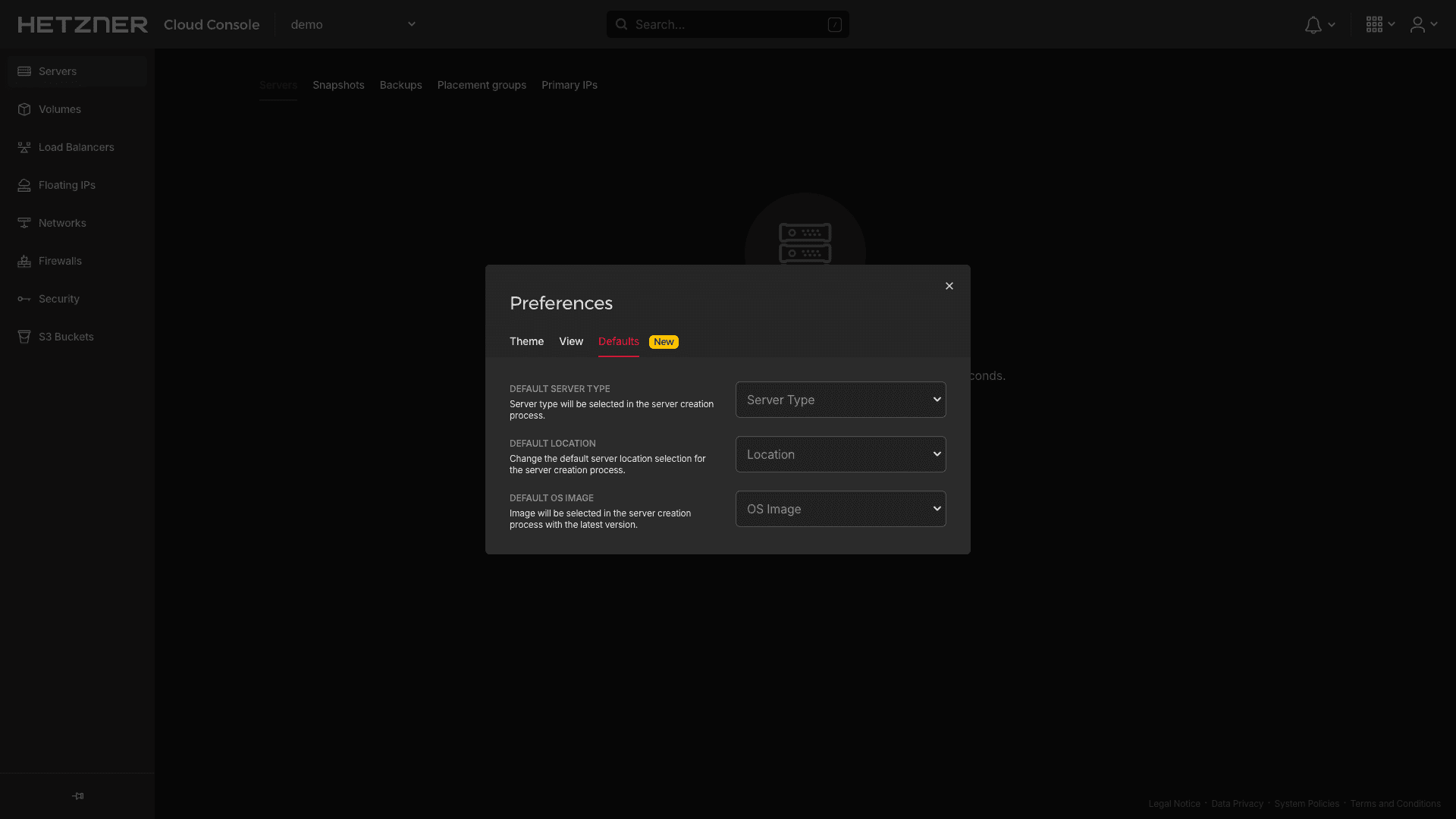
Task: Click the Servers sidebar icon
Action: click(24, 71)
